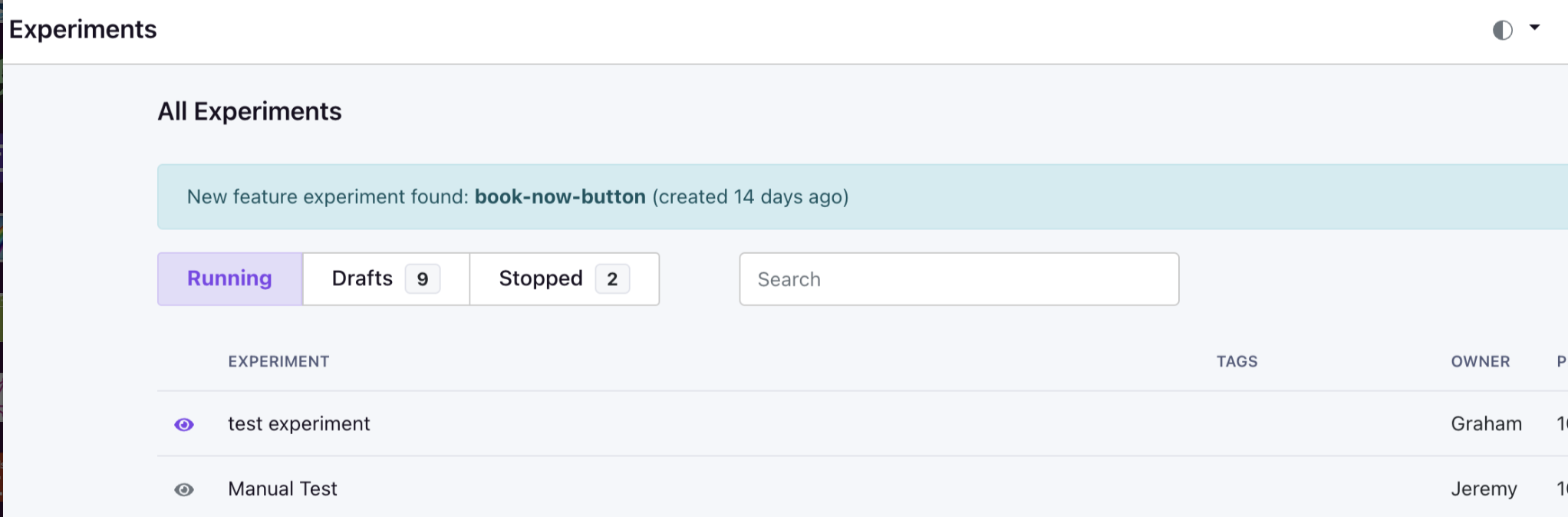Click the purple eye icon beside test experiment
This screenshot has height=517, width=1568.
(184, 423)
